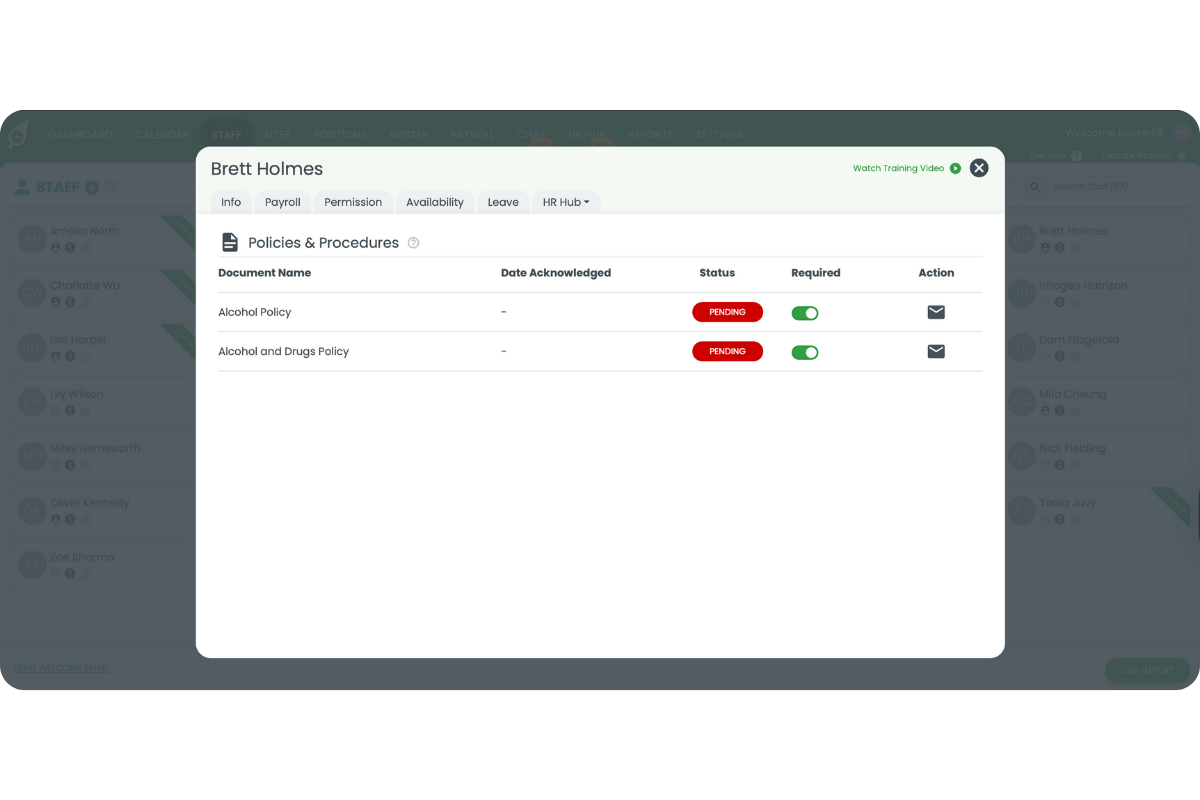Click the SEND WELCOME EMAIL link
The image size is (1200, 800).
pyautogui.click(x=61, y=668)
